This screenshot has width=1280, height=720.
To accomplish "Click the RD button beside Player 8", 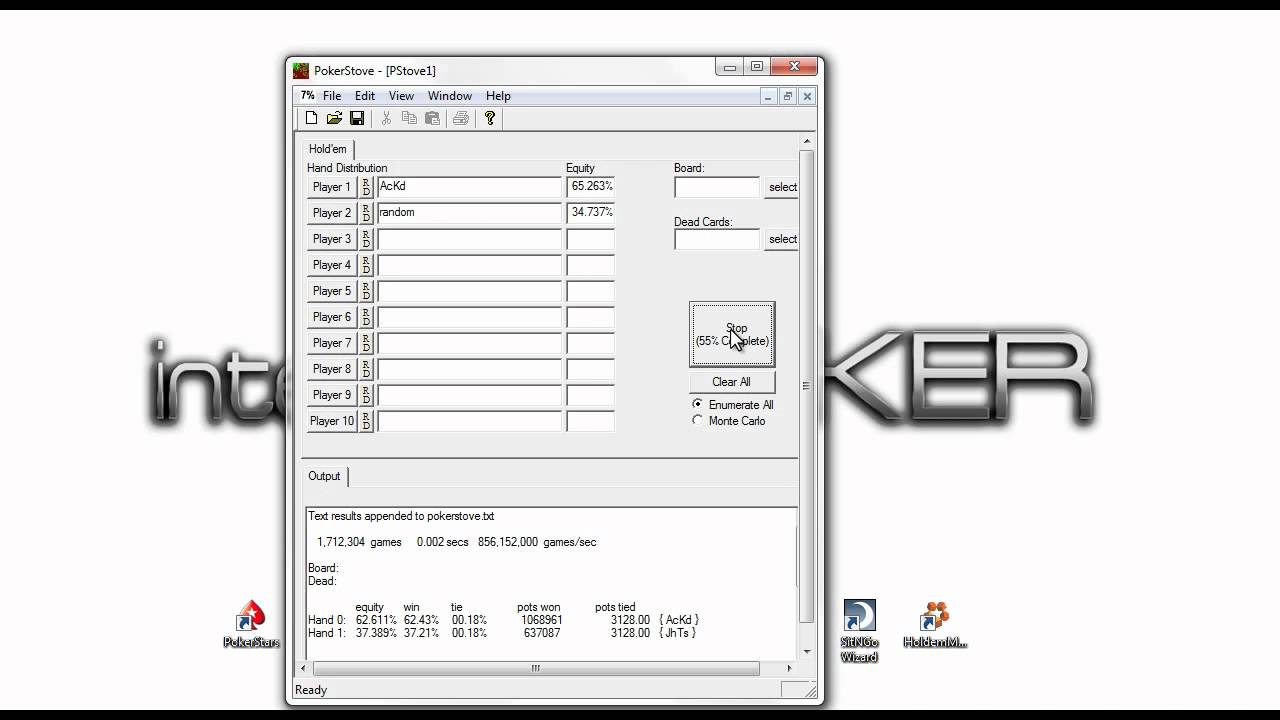I will (x=366, y=369).
